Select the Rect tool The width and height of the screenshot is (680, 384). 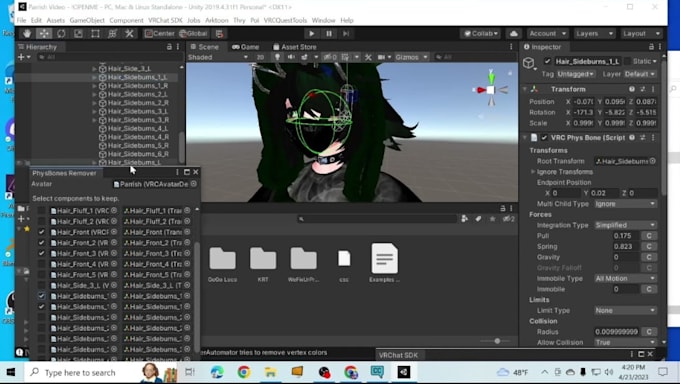tap(95, 33)
